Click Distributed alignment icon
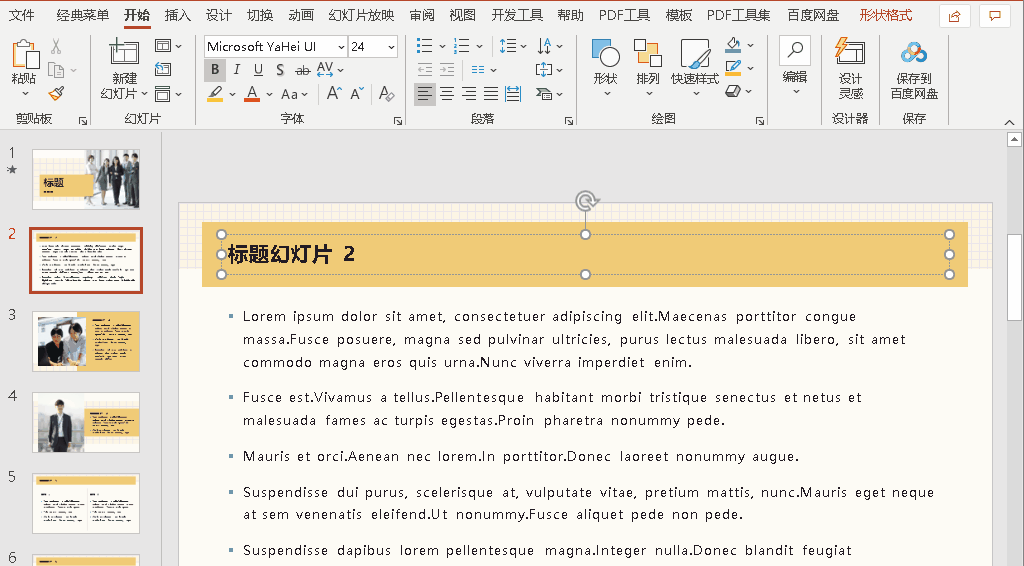The width and height of the screenshot is (1024, 566). click(513, 94)
